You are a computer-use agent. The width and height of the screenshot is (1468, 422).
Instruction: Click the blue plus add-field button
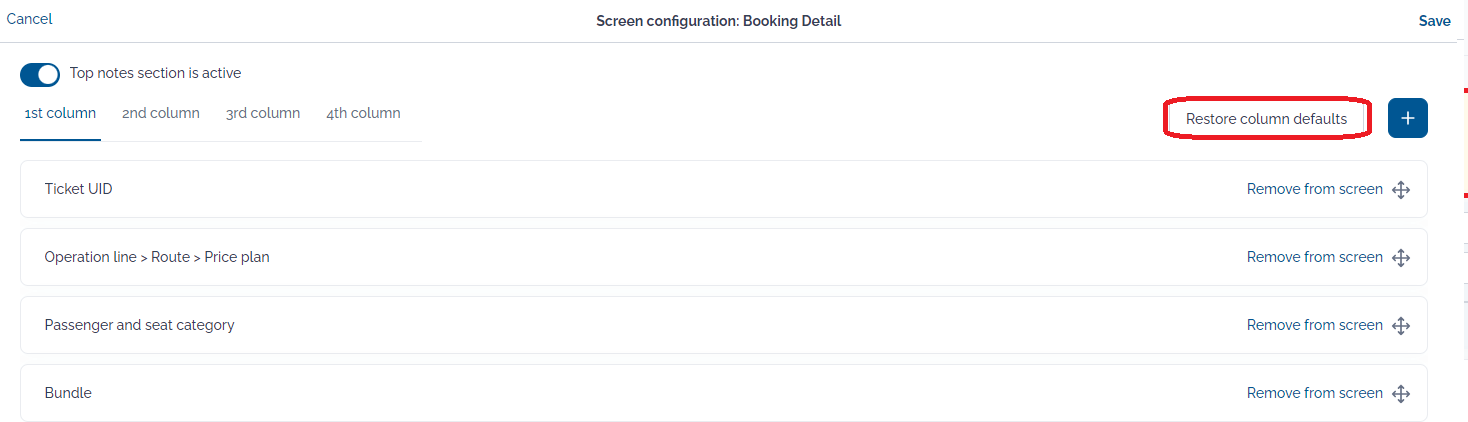[x=1407, y=118]
